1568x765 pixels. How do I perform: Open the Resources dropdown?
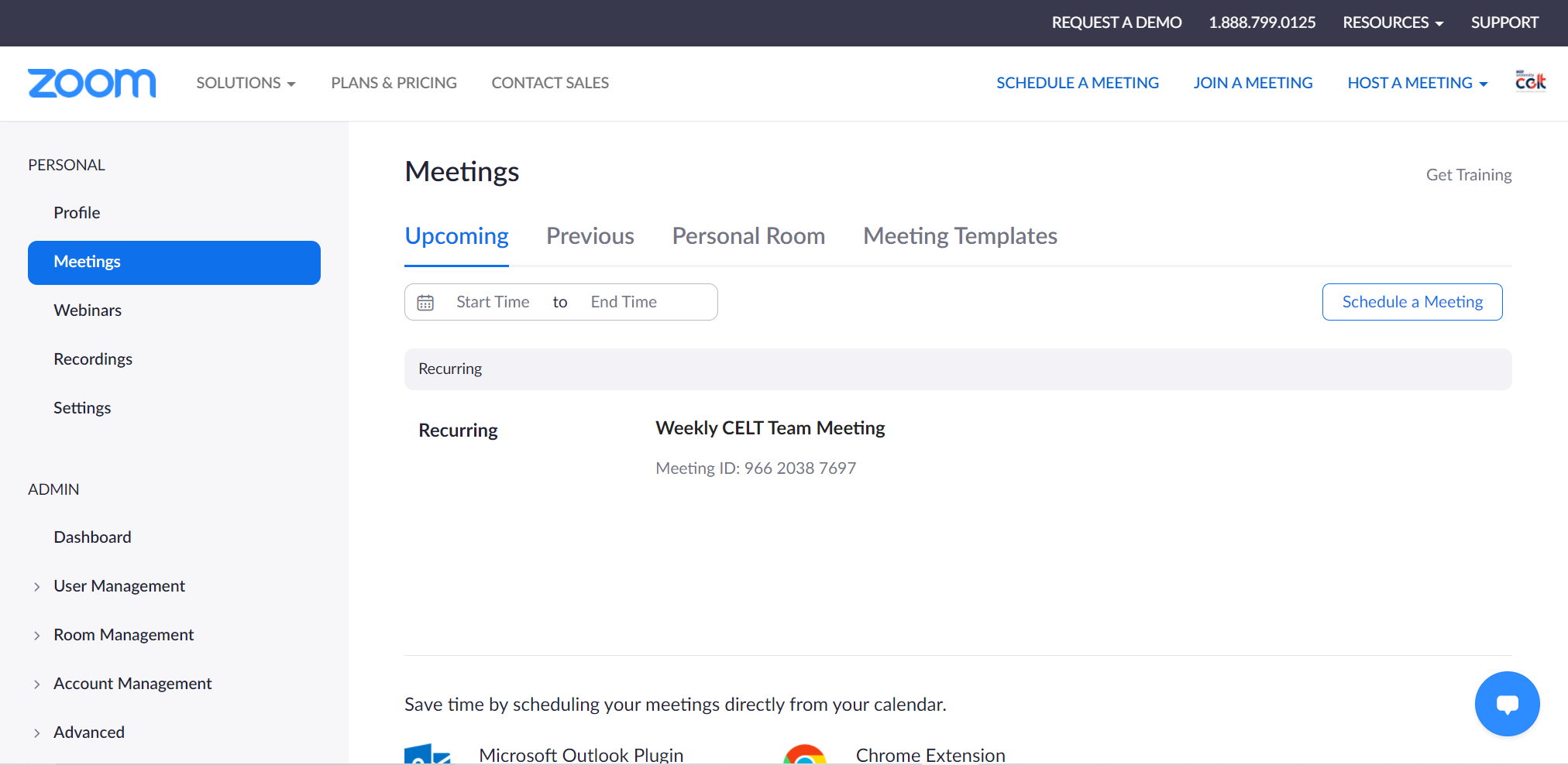1393,22
